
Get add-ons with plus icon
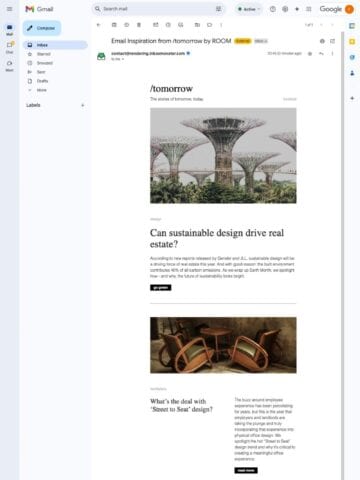pos(352,98)
